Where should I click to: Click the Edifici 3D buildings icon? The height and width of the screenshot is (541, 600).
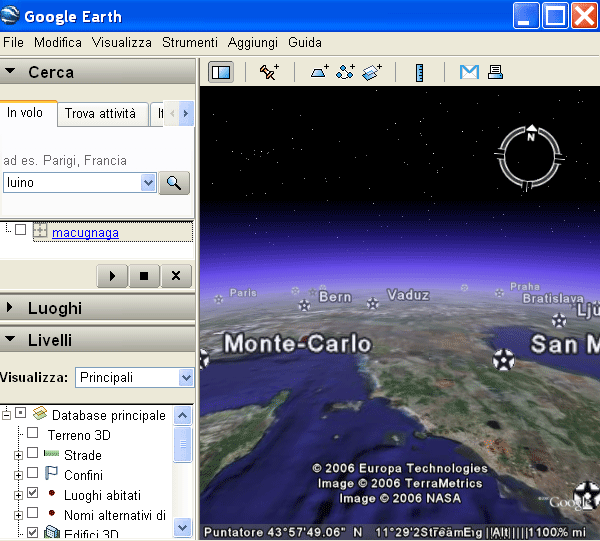tap(52, 531)
